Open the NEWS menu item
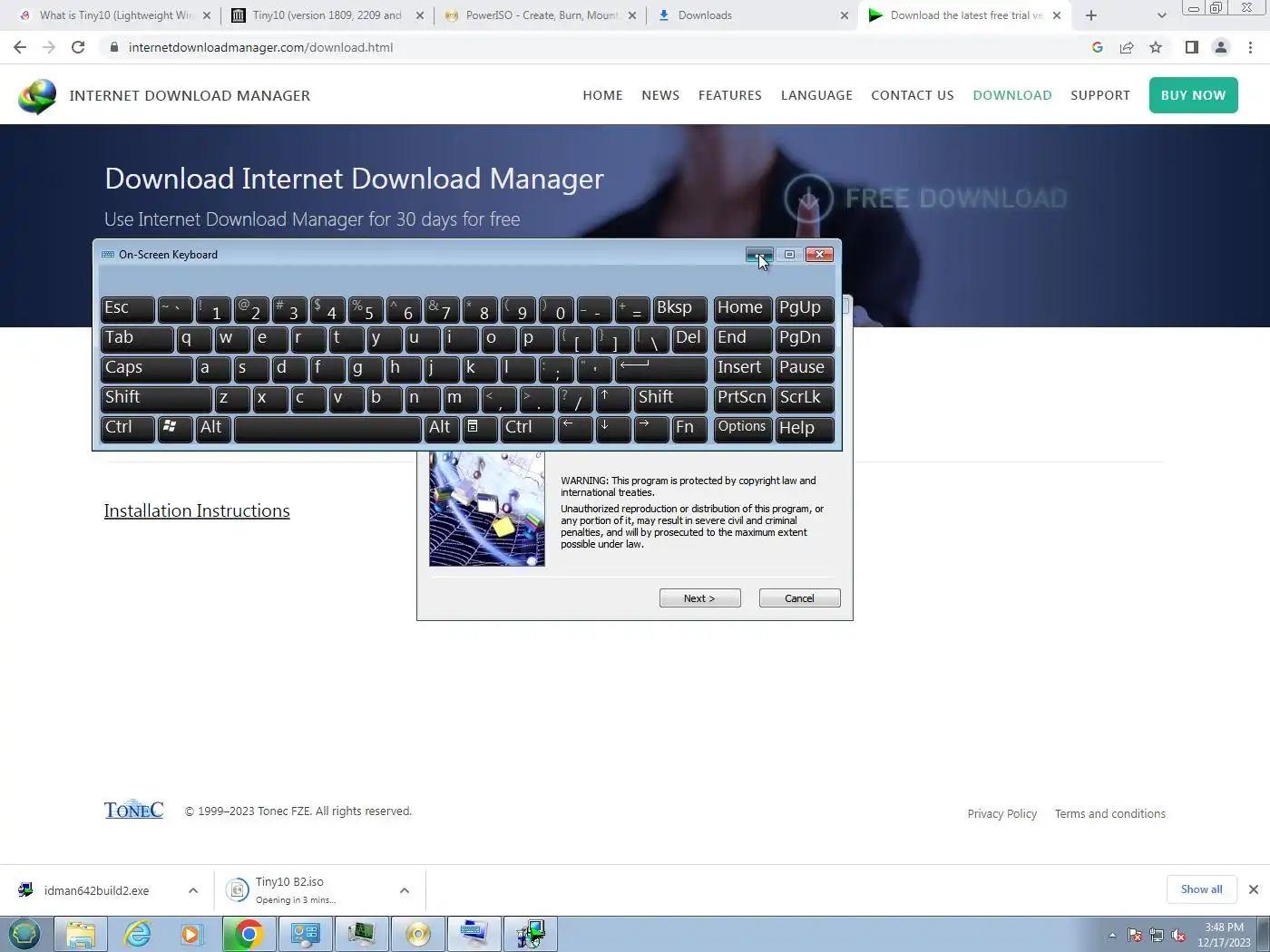1270x952 pixels. pyautogui.click(x=660, y=95)
